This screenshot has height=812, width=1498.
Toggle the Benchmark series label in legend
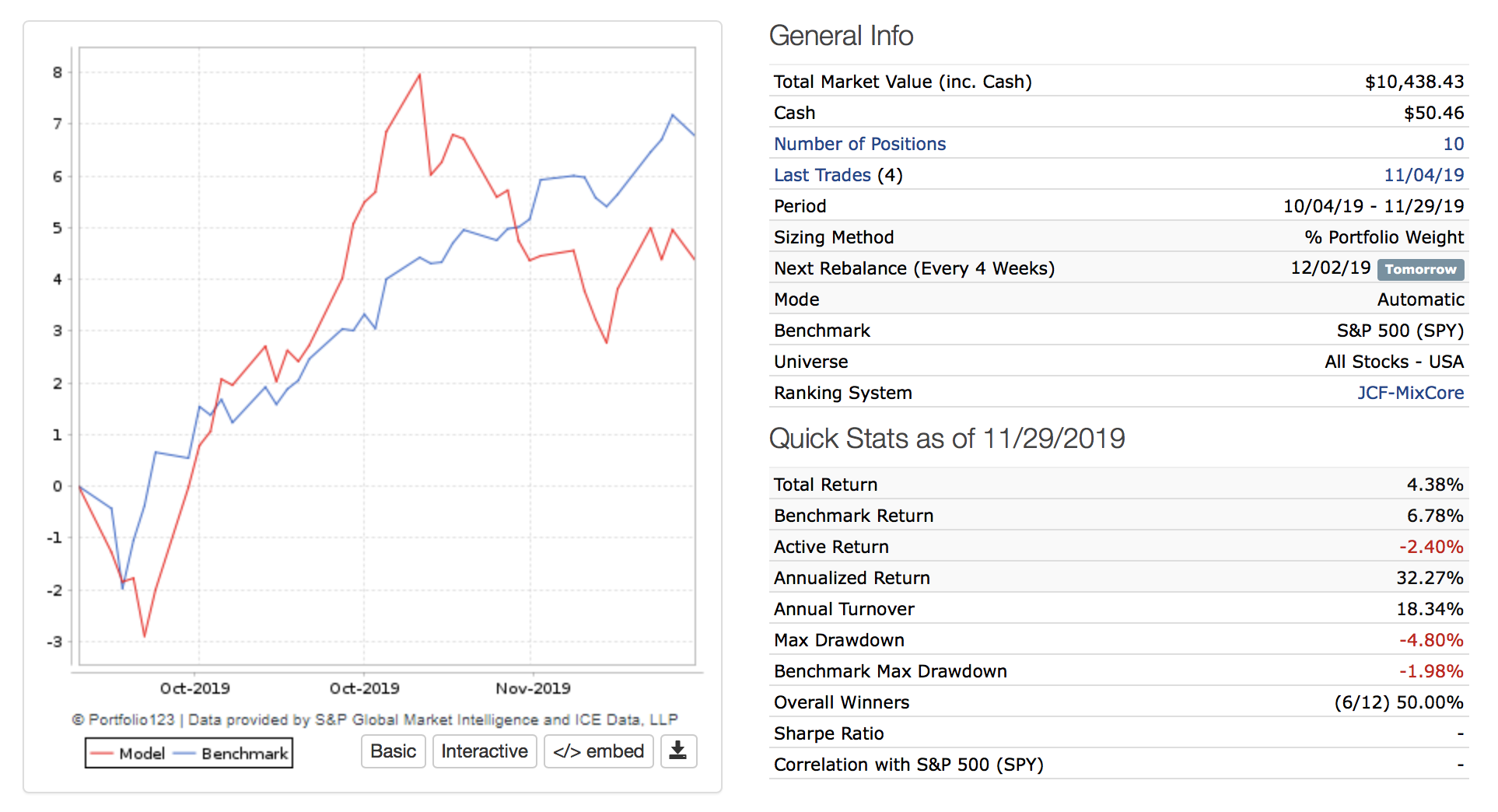[x=244, y=754]
